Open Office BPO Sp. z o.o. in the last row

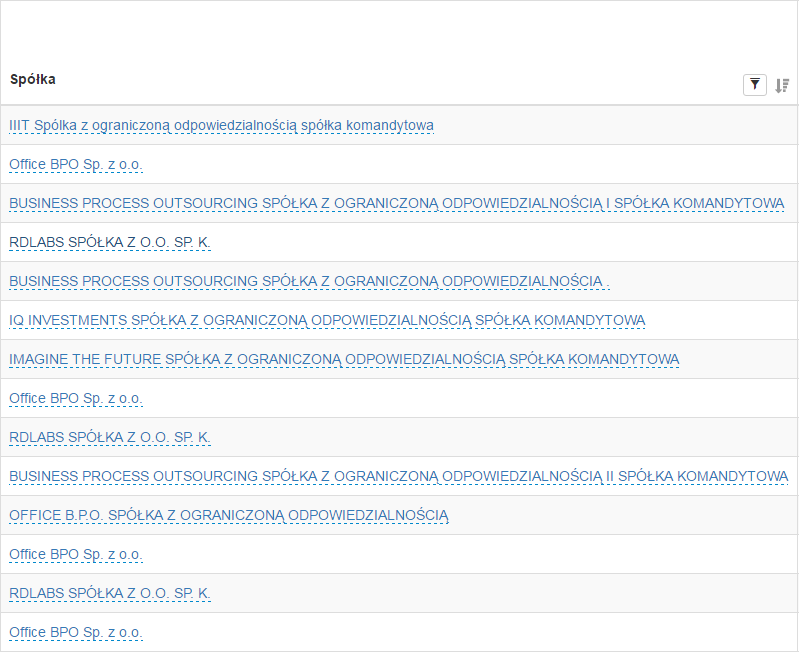pyautogui.click(x=76, y=632)
